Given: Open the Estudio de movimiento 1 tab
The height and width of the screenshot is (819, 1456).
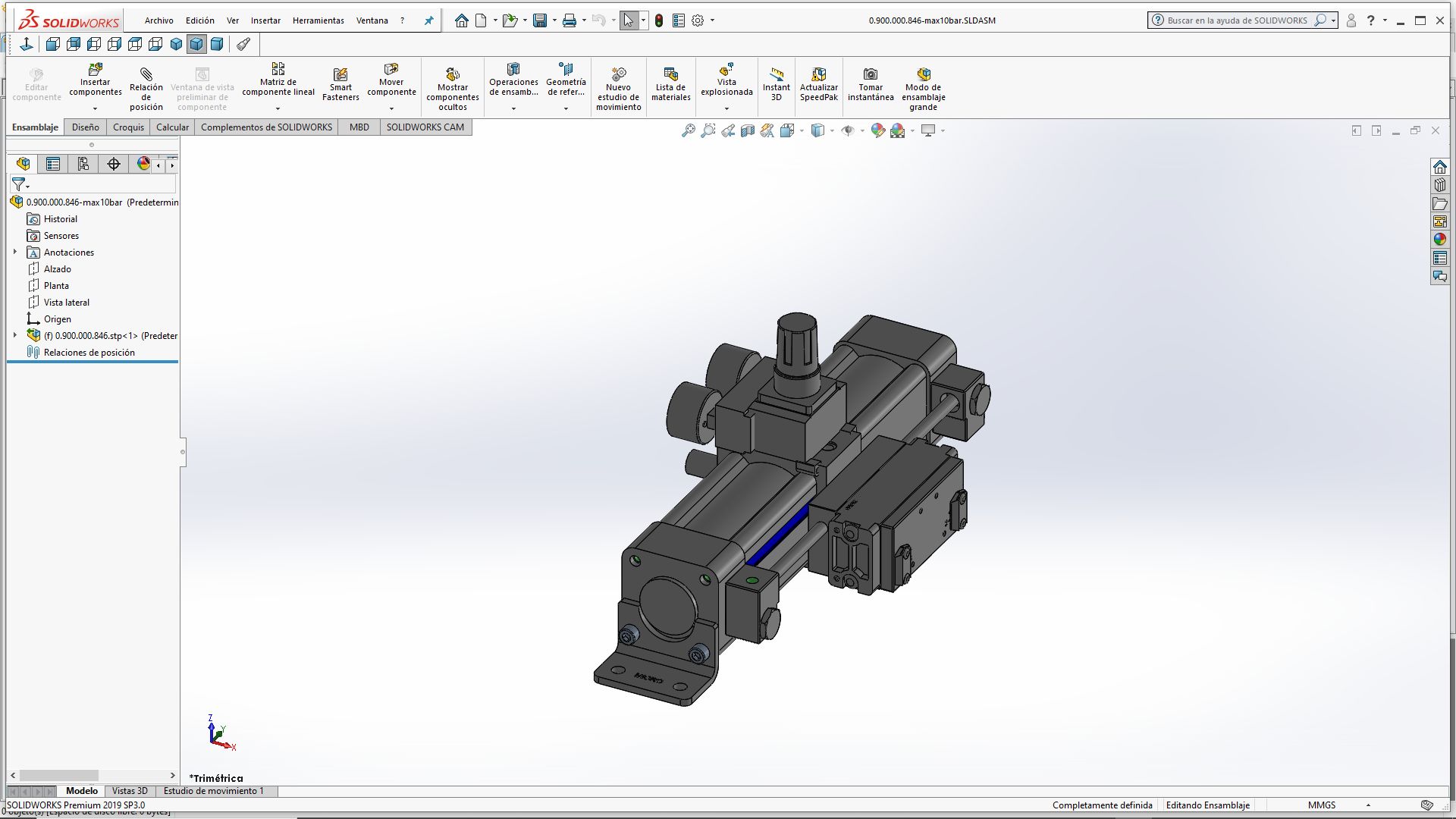Looking at the screenshot, I should coord(213,790).
